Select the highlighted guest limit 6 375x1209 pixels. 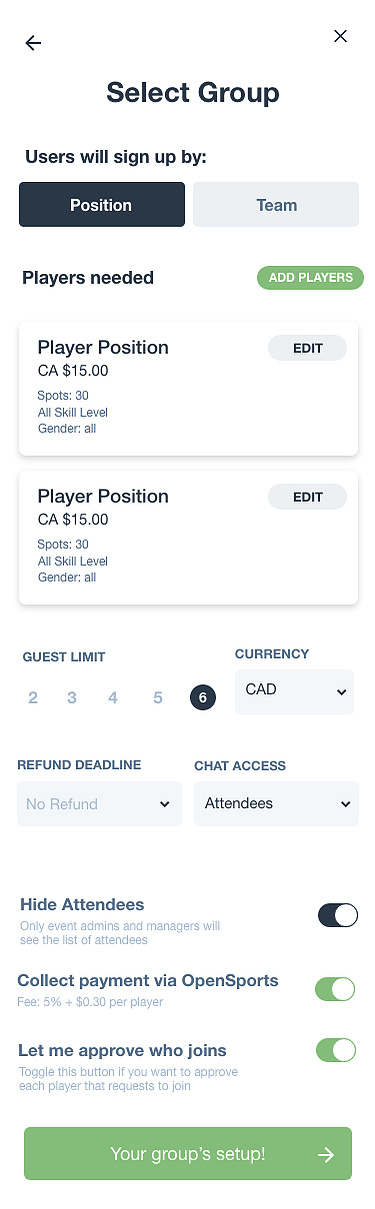[x=203, y=698]
